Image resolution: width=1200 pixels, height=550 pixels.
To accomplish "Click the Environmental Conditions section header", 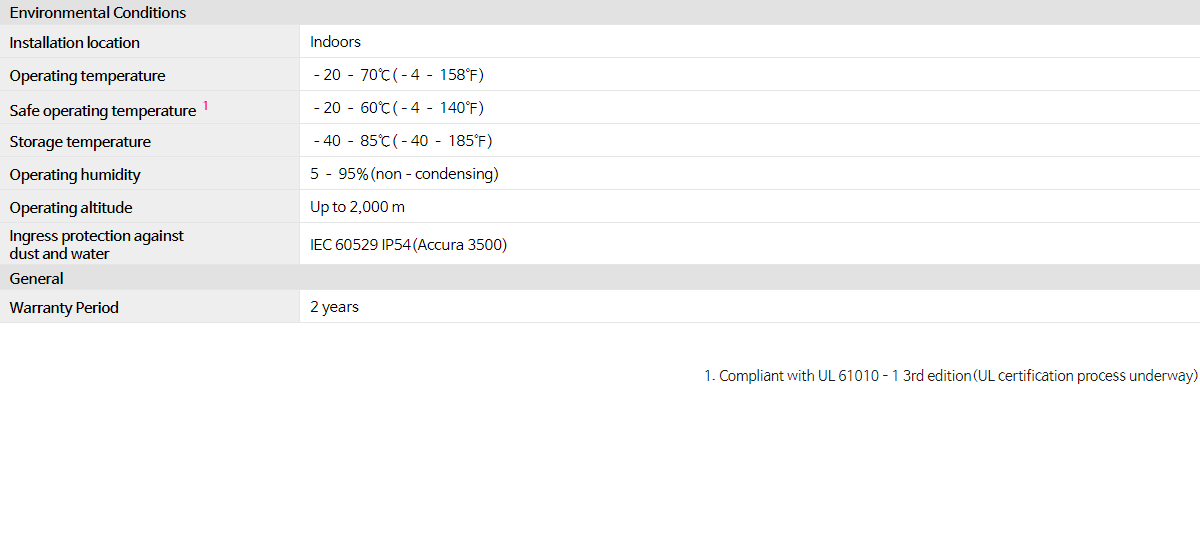I will coord(98,13).
